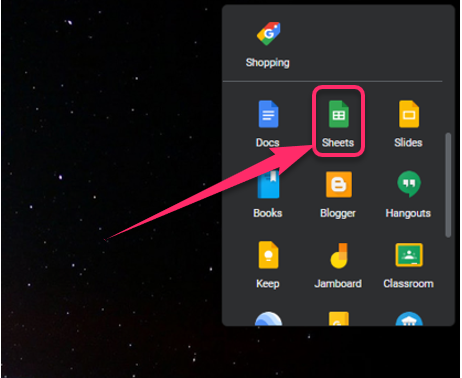This screenshot has height=378, width=462.
Task: Click the "Keep" label text
Action: [x=268, y=284]
